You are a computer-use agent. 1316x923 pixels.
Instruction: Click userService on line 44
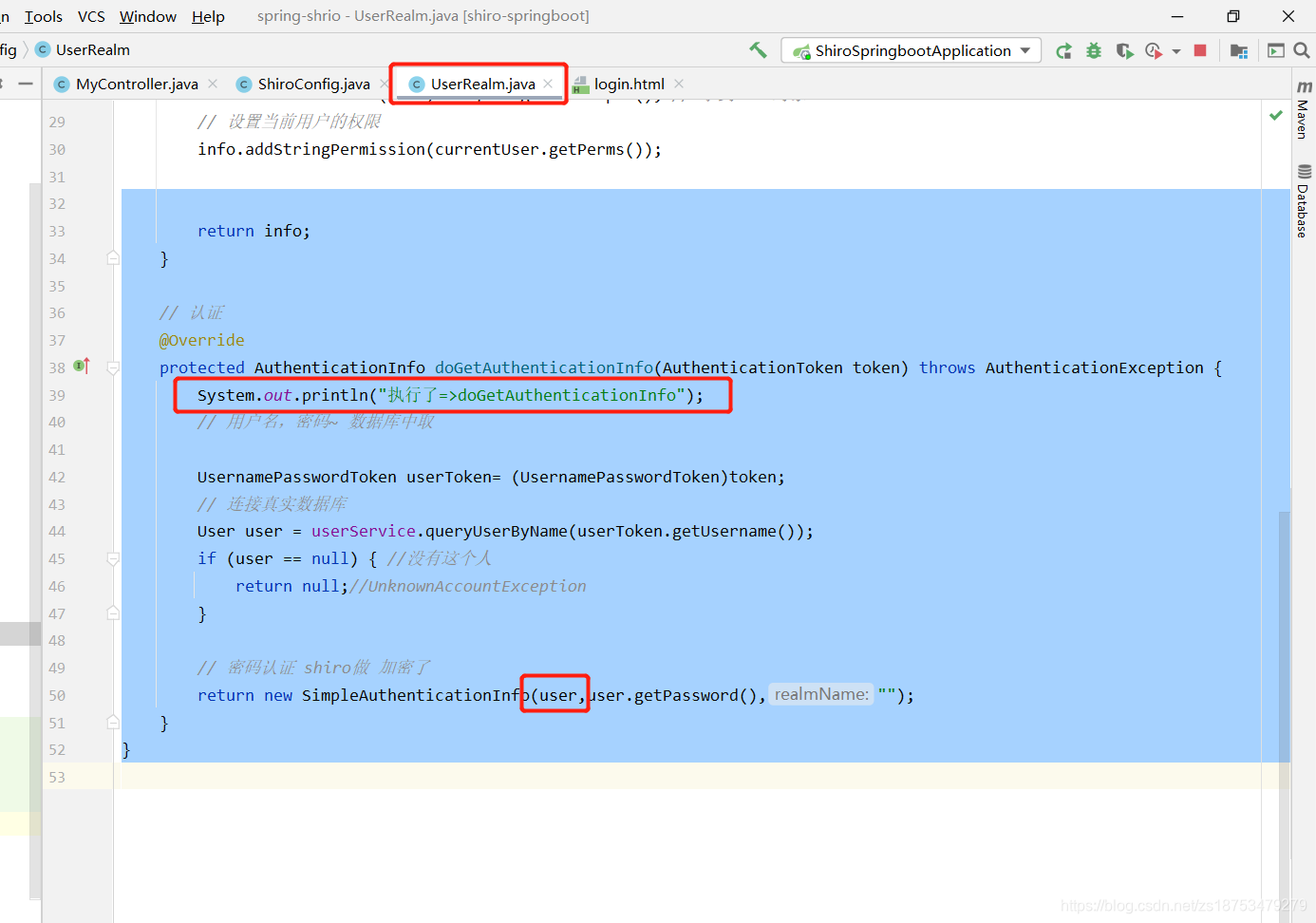363,531
